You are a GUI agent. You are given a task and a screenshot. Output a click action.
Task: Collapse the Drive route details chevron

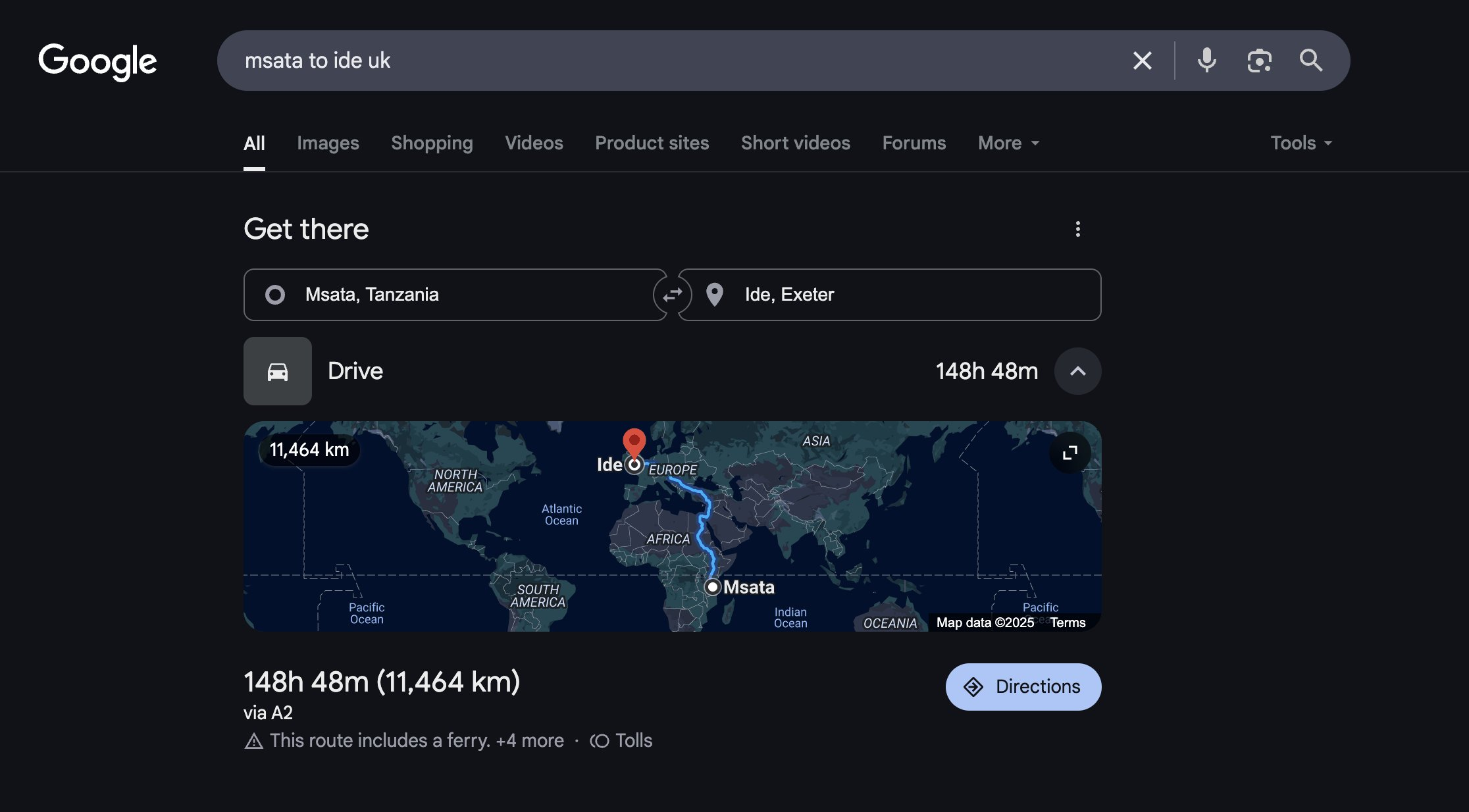1077,371
